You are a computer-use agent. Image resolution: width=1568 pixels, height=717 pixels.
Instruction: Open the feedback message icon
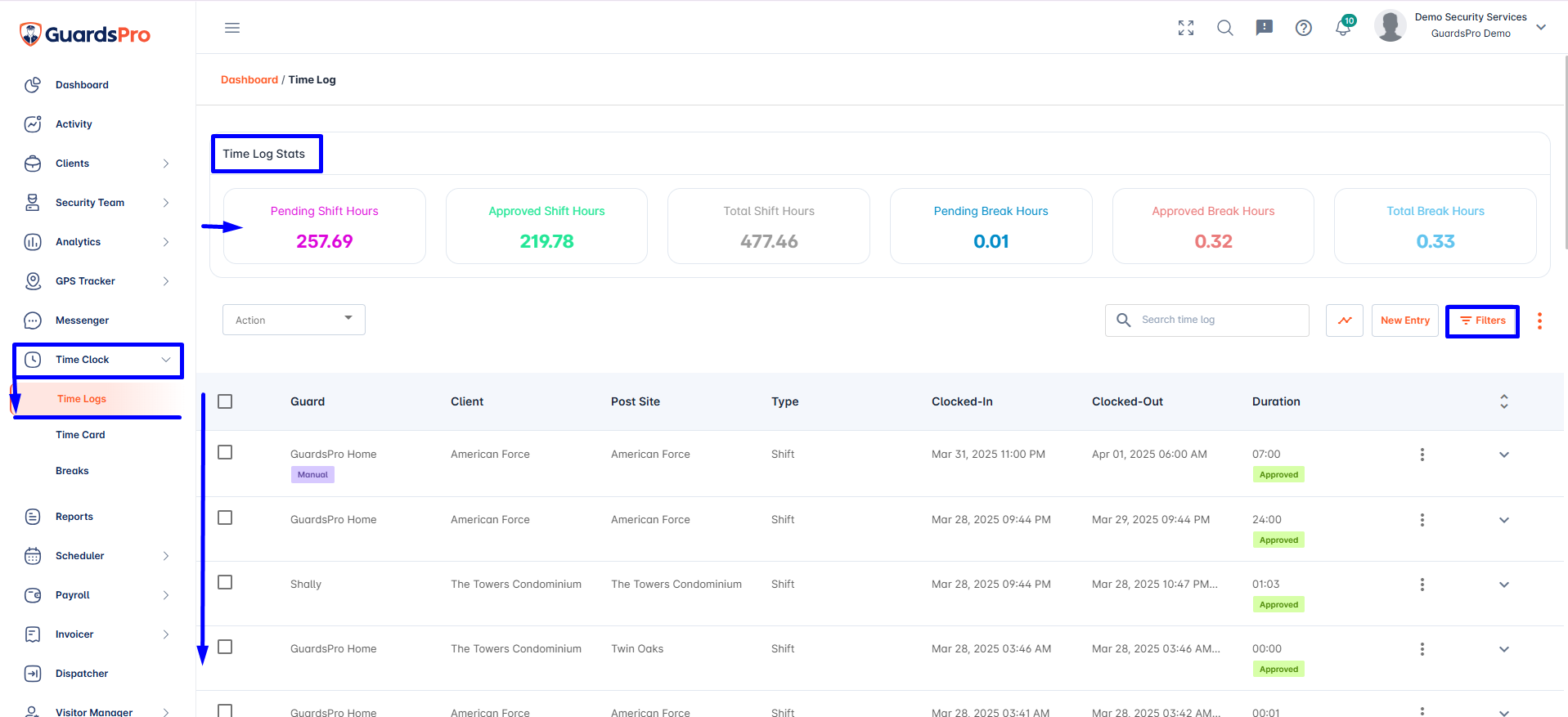click(x=1265, y=28)
